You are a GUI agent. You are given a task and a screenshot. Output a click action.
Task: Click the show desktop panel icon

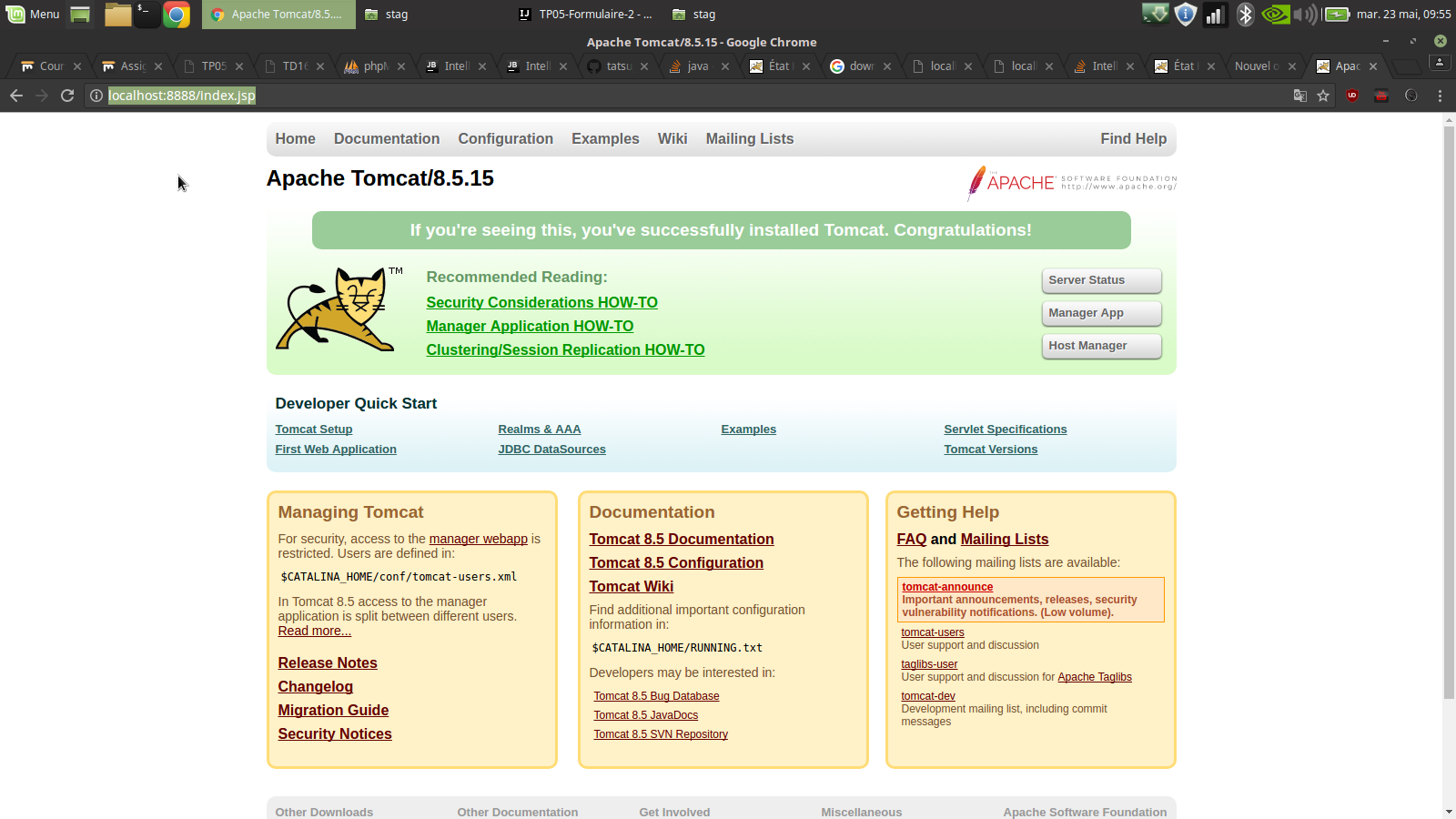tap(80, 15)
